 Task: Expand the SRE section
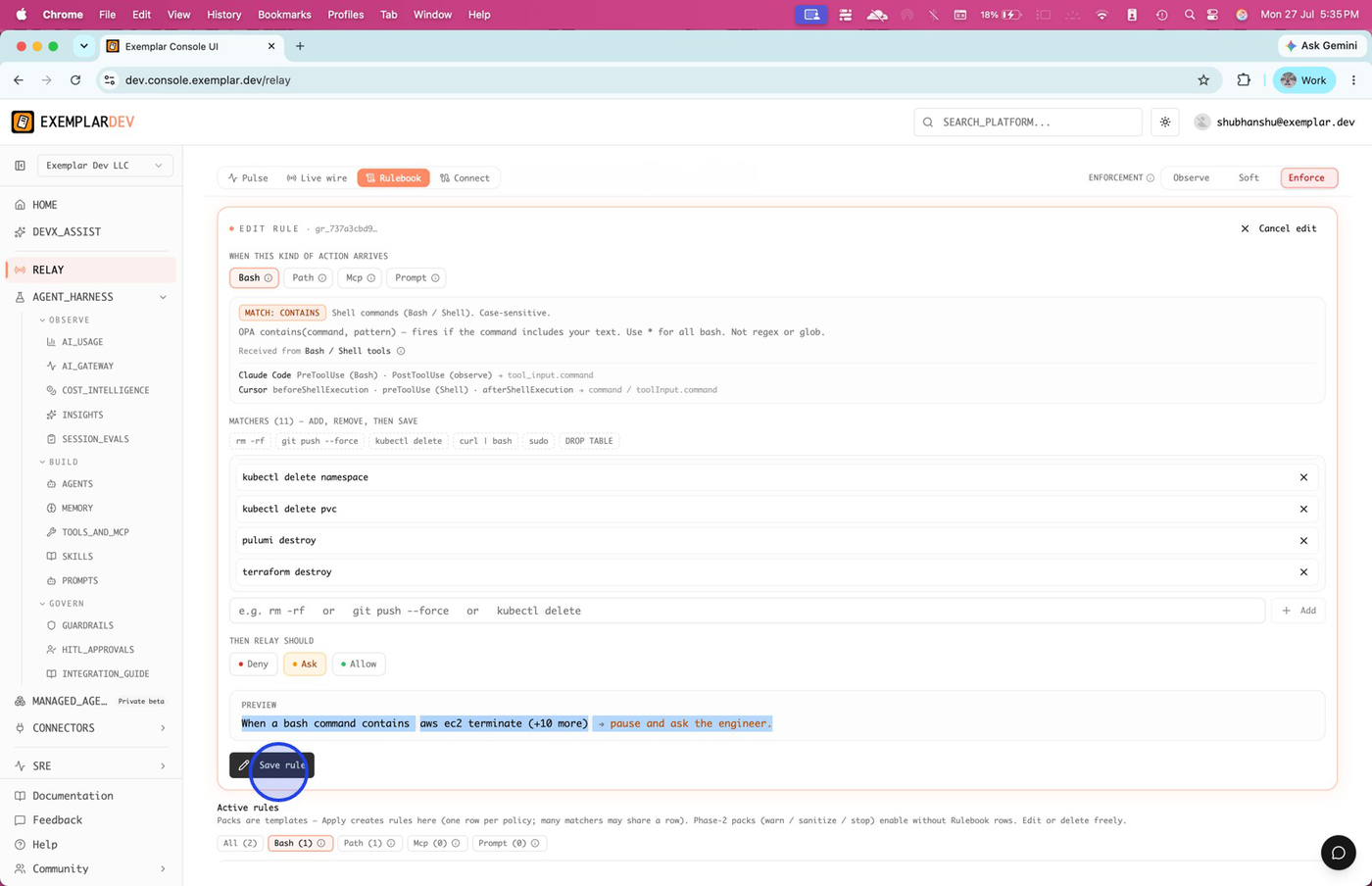pyautogui.click(x=163, y=766)
